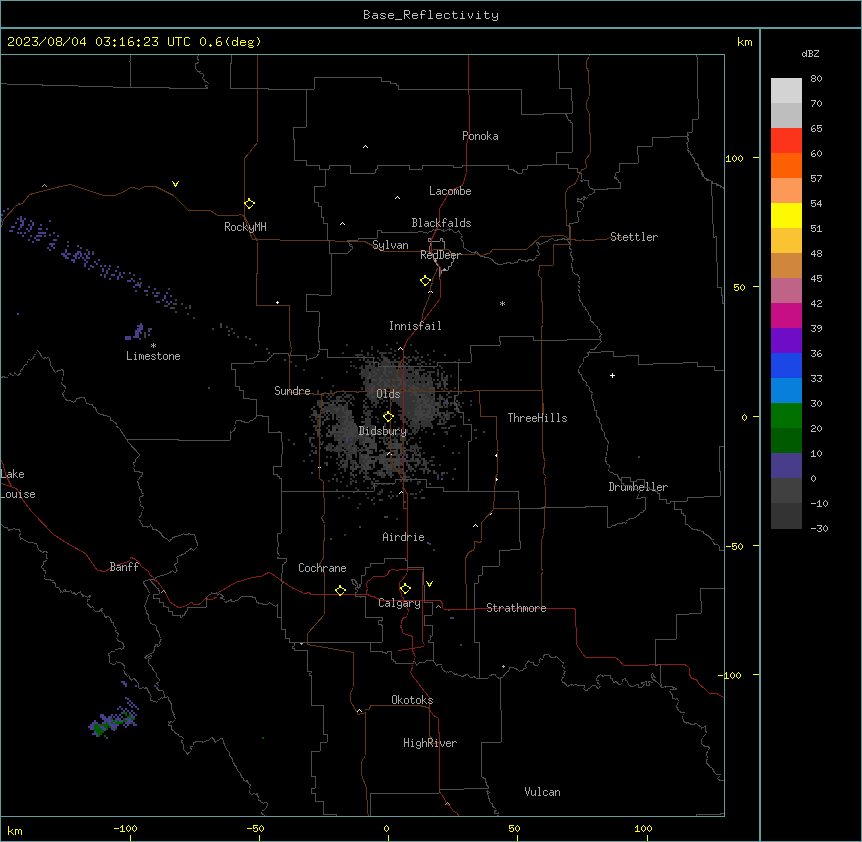Click the 2023/08/04 03:16:23 UTC timestamp
The width and height of the screenshot is (862, 842).
(x=99, y=42)
